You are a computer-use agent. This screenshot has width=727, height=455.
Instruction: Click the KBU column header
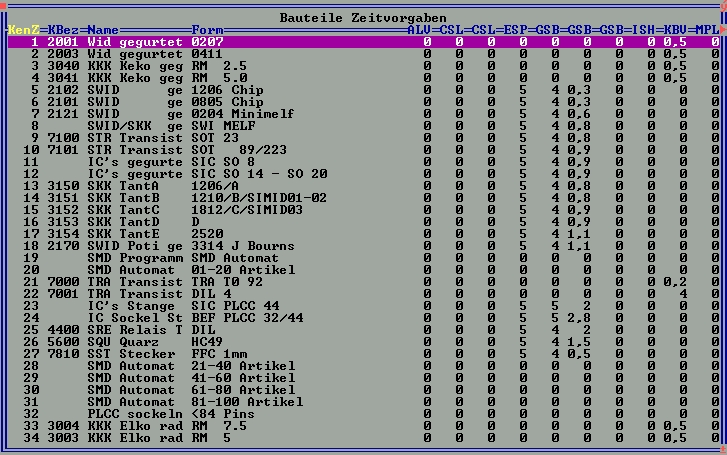coord(678,31)
